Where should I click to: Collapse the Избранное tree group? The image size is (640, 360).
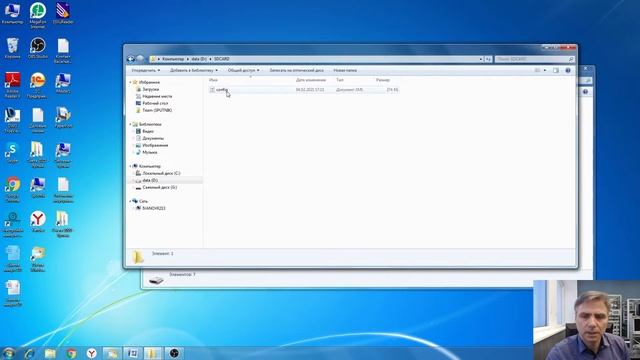click(x=130, y=82)
